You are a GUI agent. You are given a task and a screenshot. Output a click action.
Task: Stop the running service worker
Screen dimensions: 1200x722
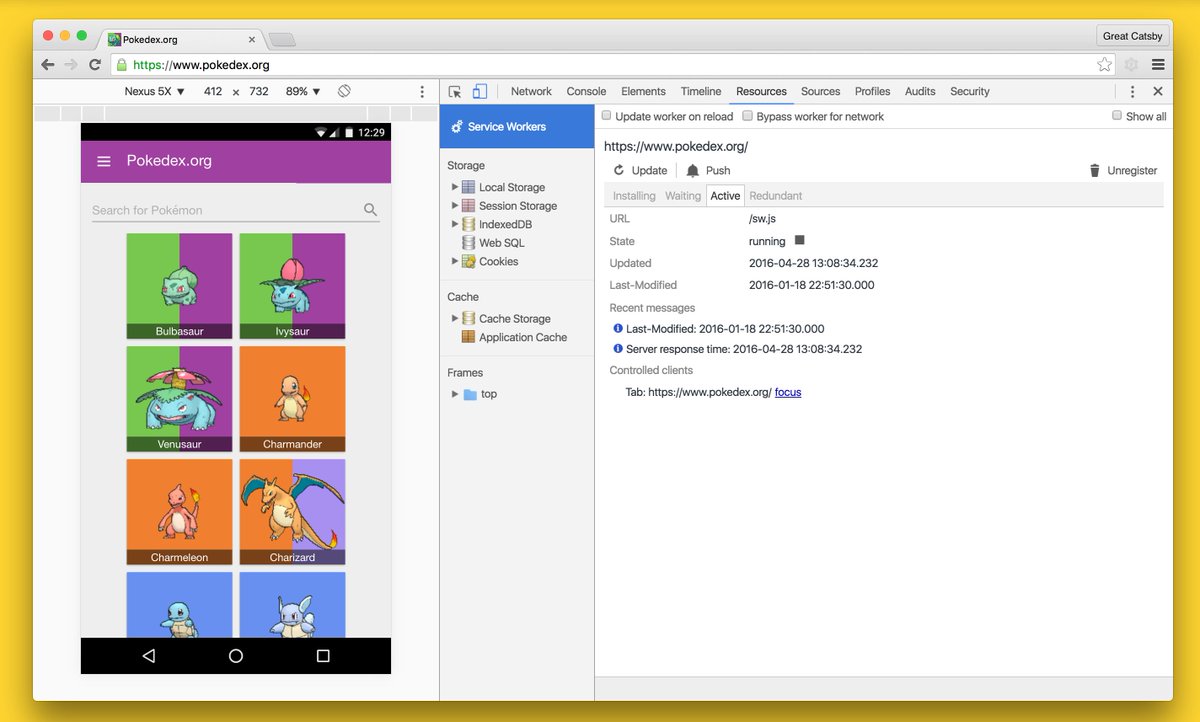pyautogui.click(x=799, y=241)
